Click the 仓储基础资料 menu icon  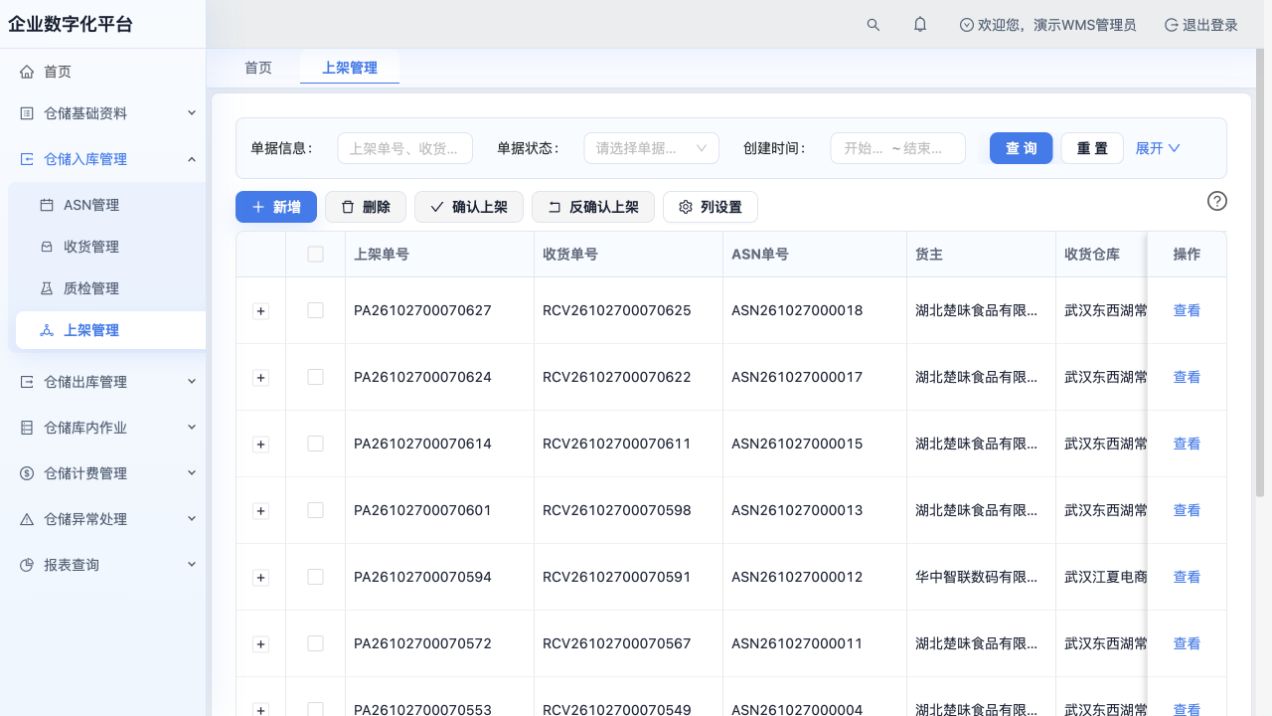point(27,114)
